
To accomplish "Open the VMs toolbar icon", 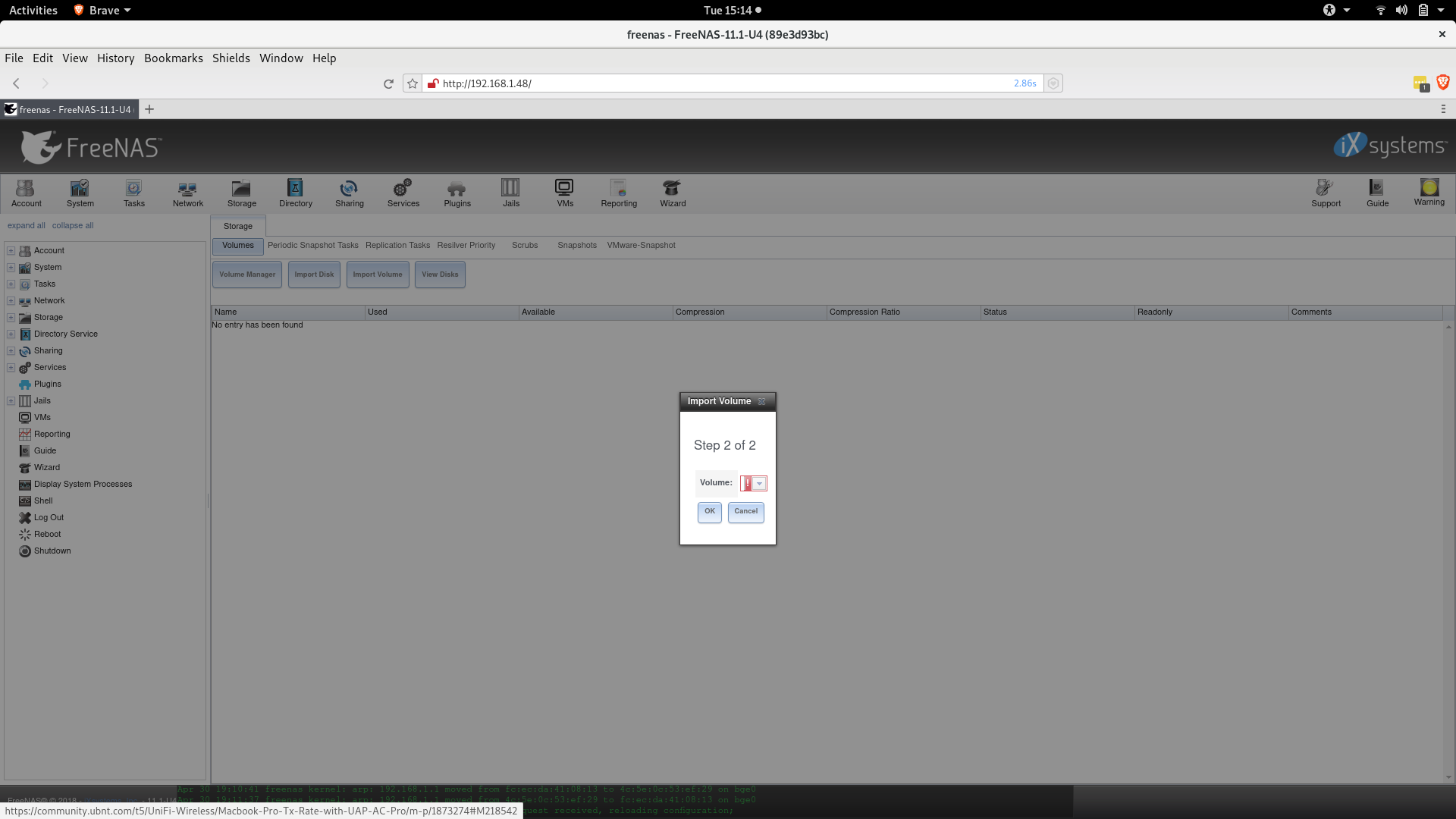I will (565, 193).
